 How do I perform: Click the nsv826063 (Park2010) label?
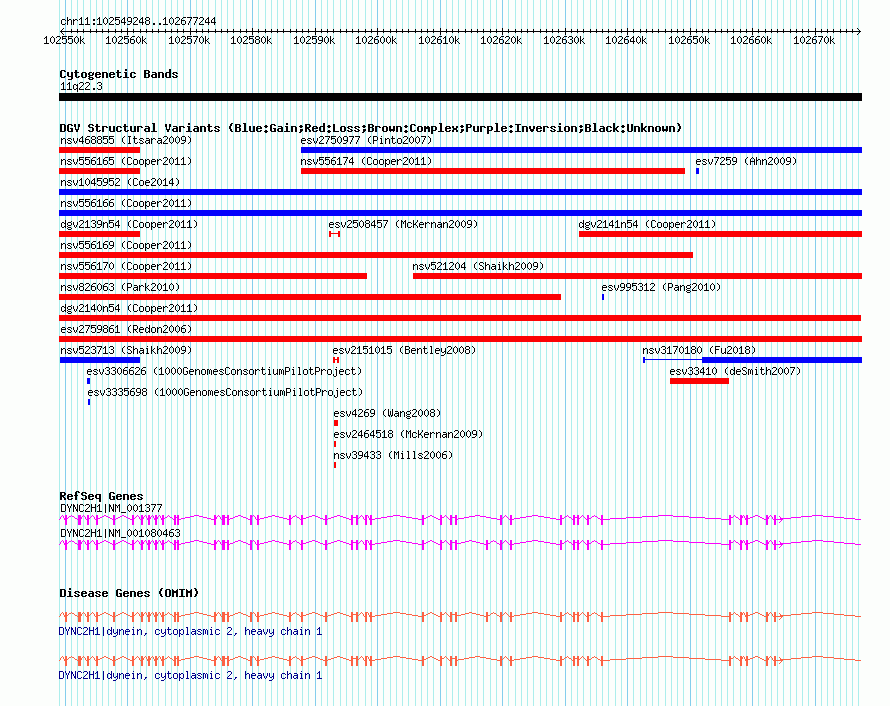(120, 287)
